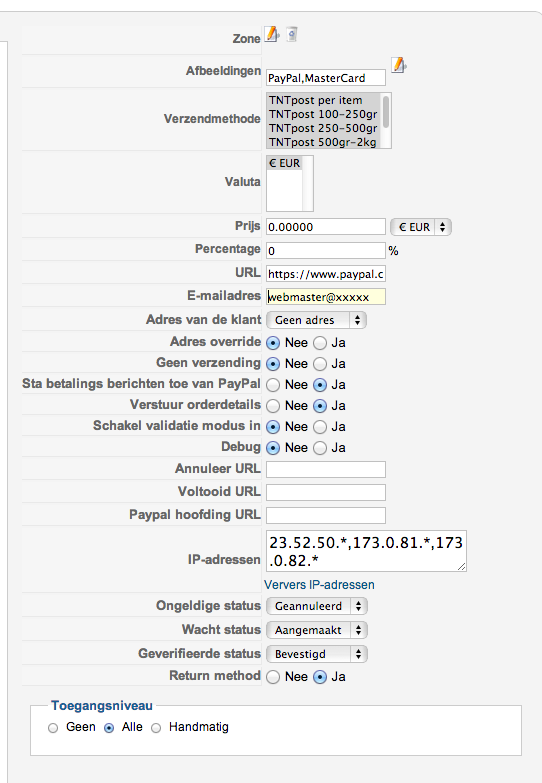Open the Ongeldige status dropdown
Screen dimensions: 542x783
click(x=317, y=606)
